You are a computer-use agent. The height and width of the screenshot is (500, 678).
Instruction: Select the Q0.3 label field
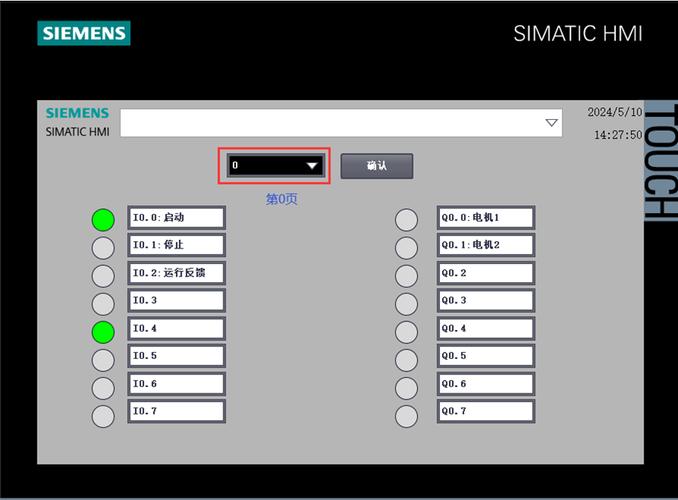[486, 301]
